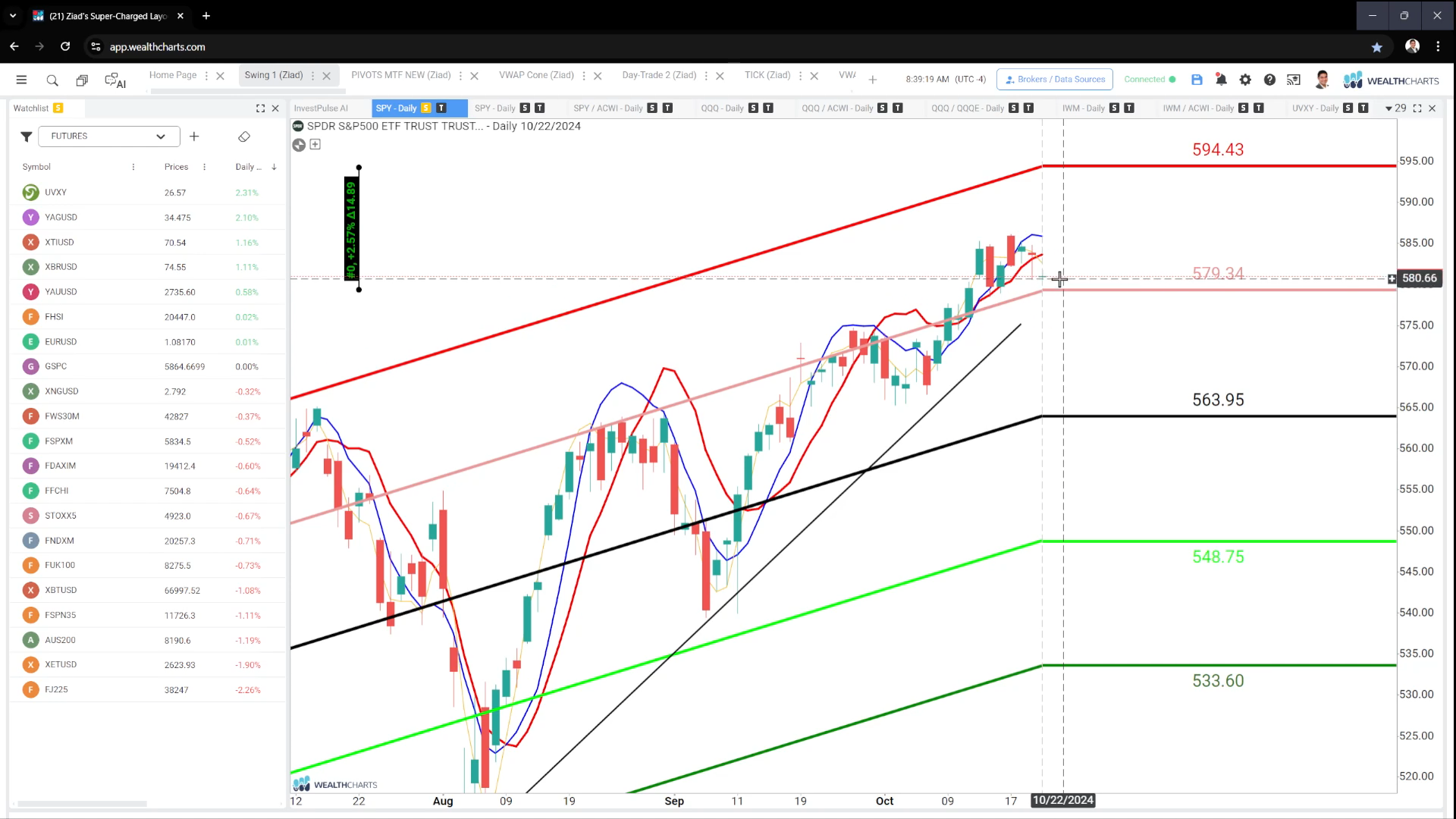Open the user profile avatar
The image size is (1456, 819).
click(1323, 80)
